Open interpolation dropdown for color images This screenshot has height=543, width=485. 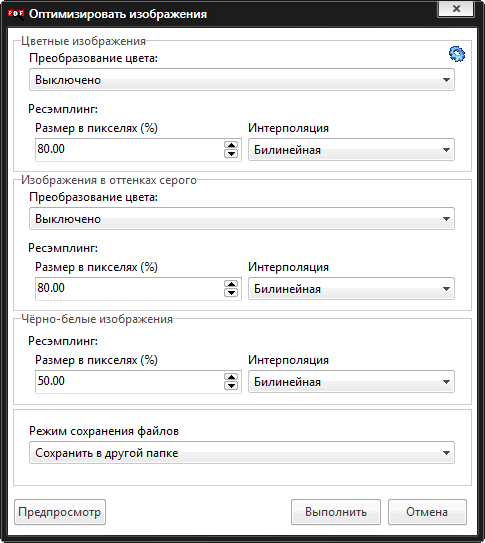[x=351, y=150]
